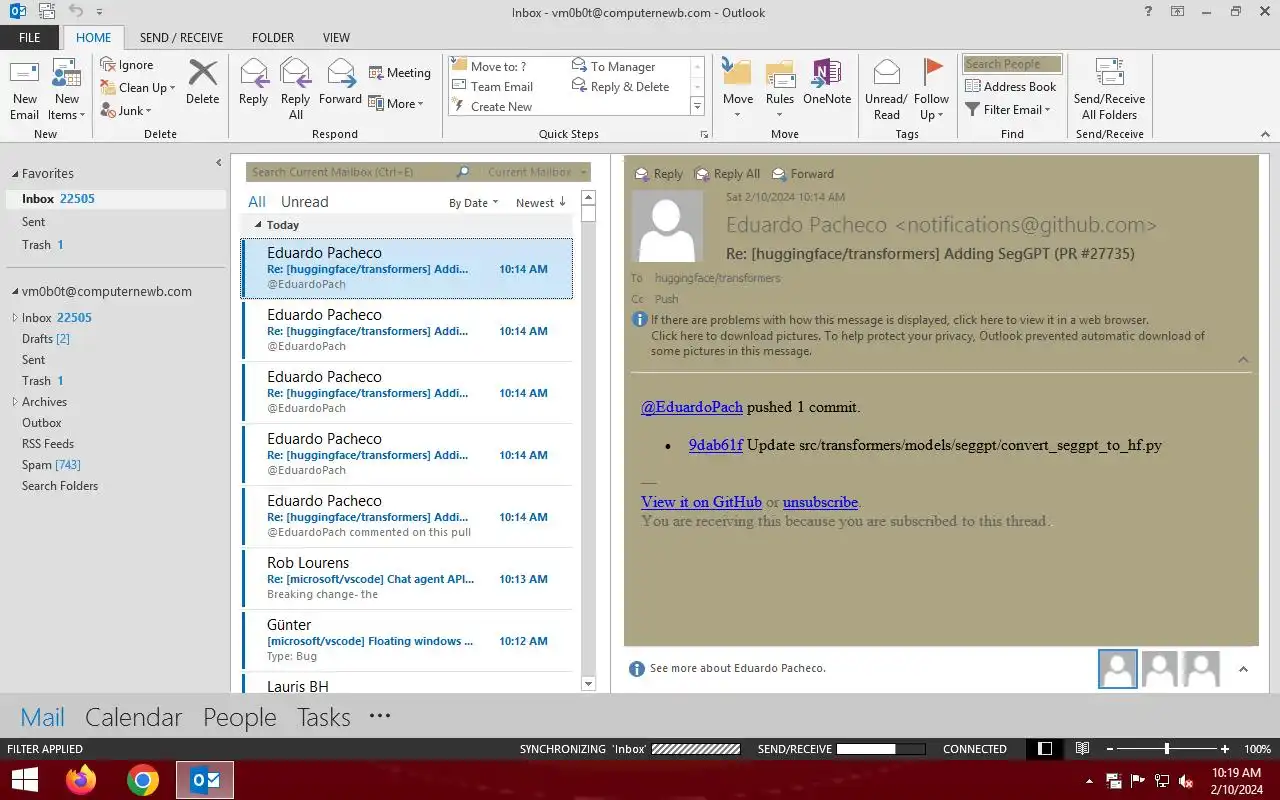Click the Reply icon in the ribbon
This screenshot has width=1280, height=800.
pos(254,74)
